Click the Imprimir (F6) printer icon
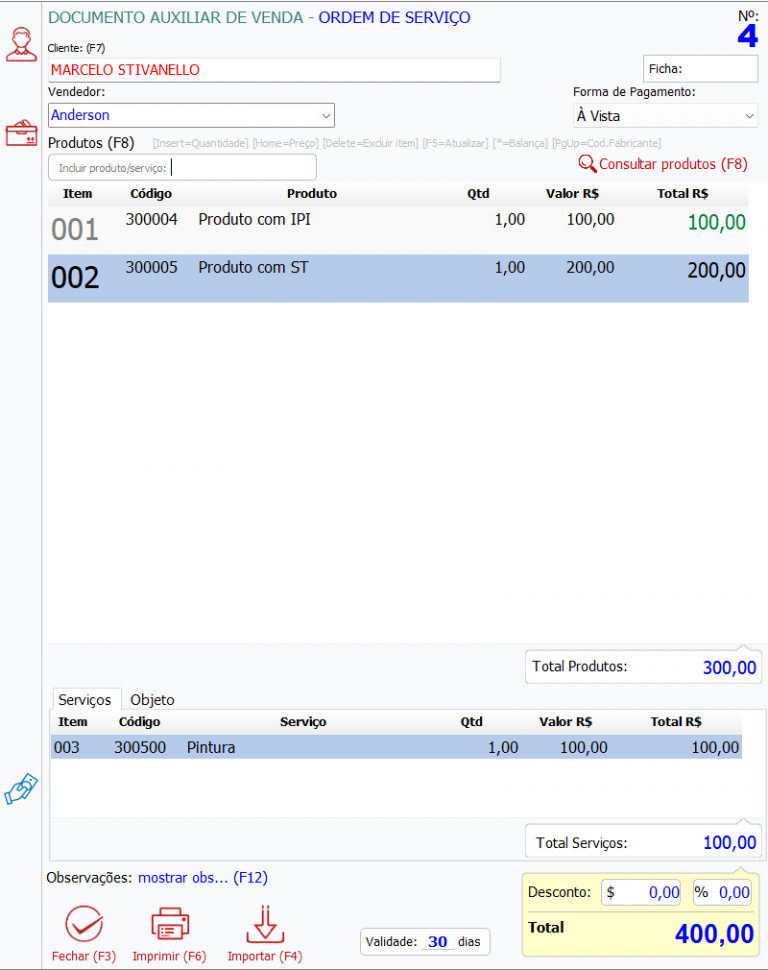 (x=169, y=925)
